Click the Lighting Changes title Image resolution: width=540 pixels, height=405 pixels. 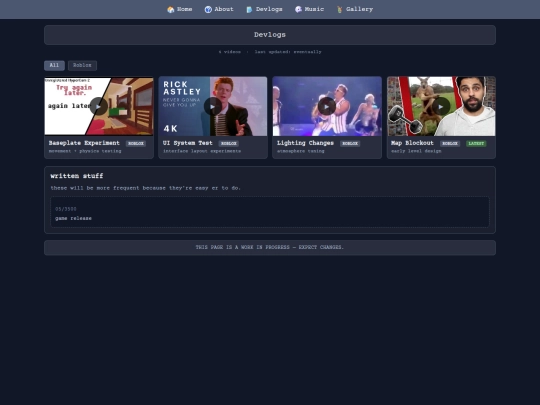[x=305, y=143]
